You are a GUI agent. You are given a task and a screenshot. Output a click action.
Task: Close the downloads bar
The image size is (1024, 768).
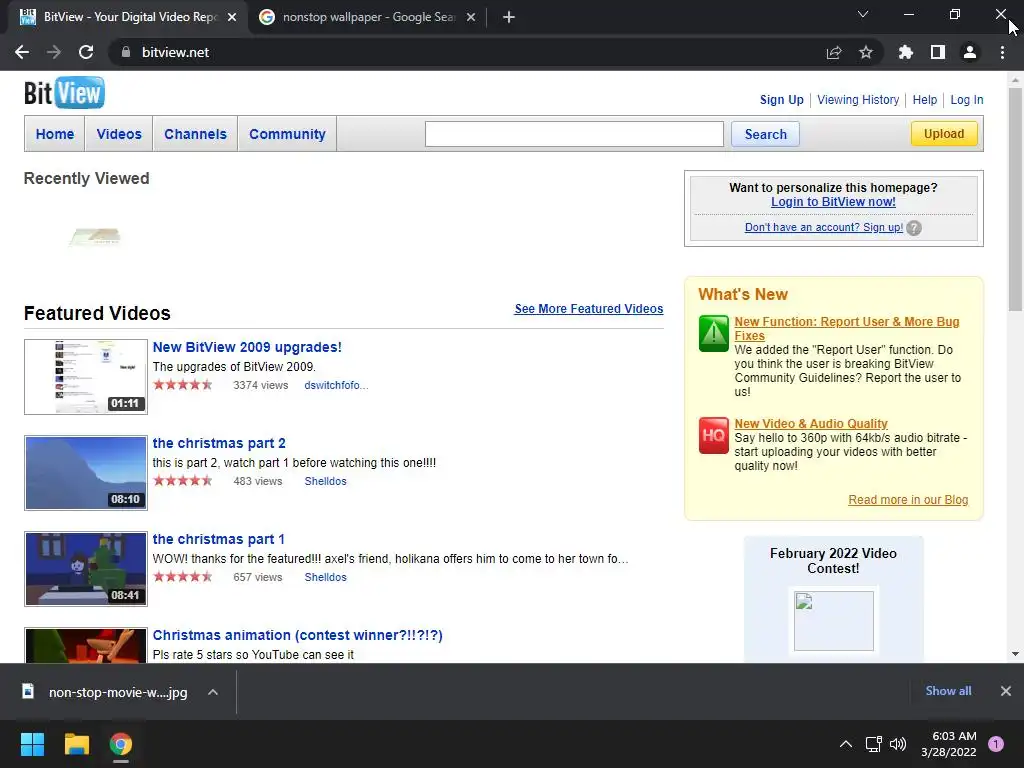pos(1006,691)
